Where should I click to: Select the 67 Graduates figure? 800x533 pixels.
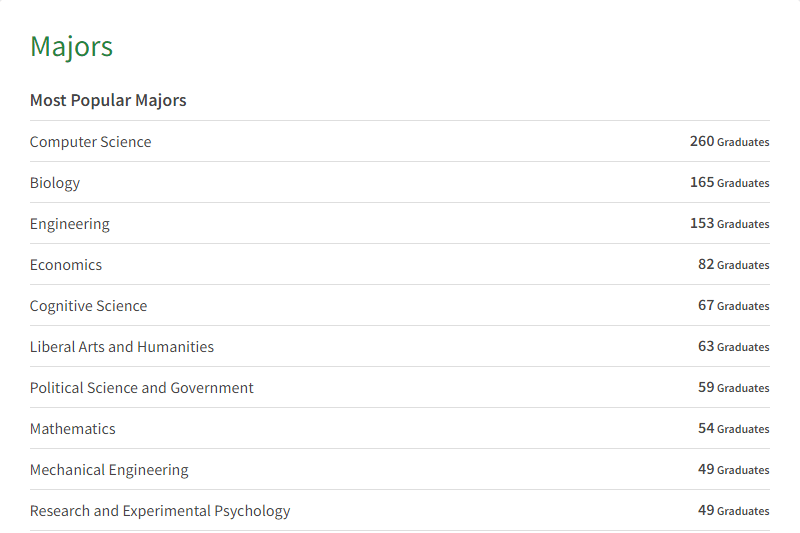point(733,306)
